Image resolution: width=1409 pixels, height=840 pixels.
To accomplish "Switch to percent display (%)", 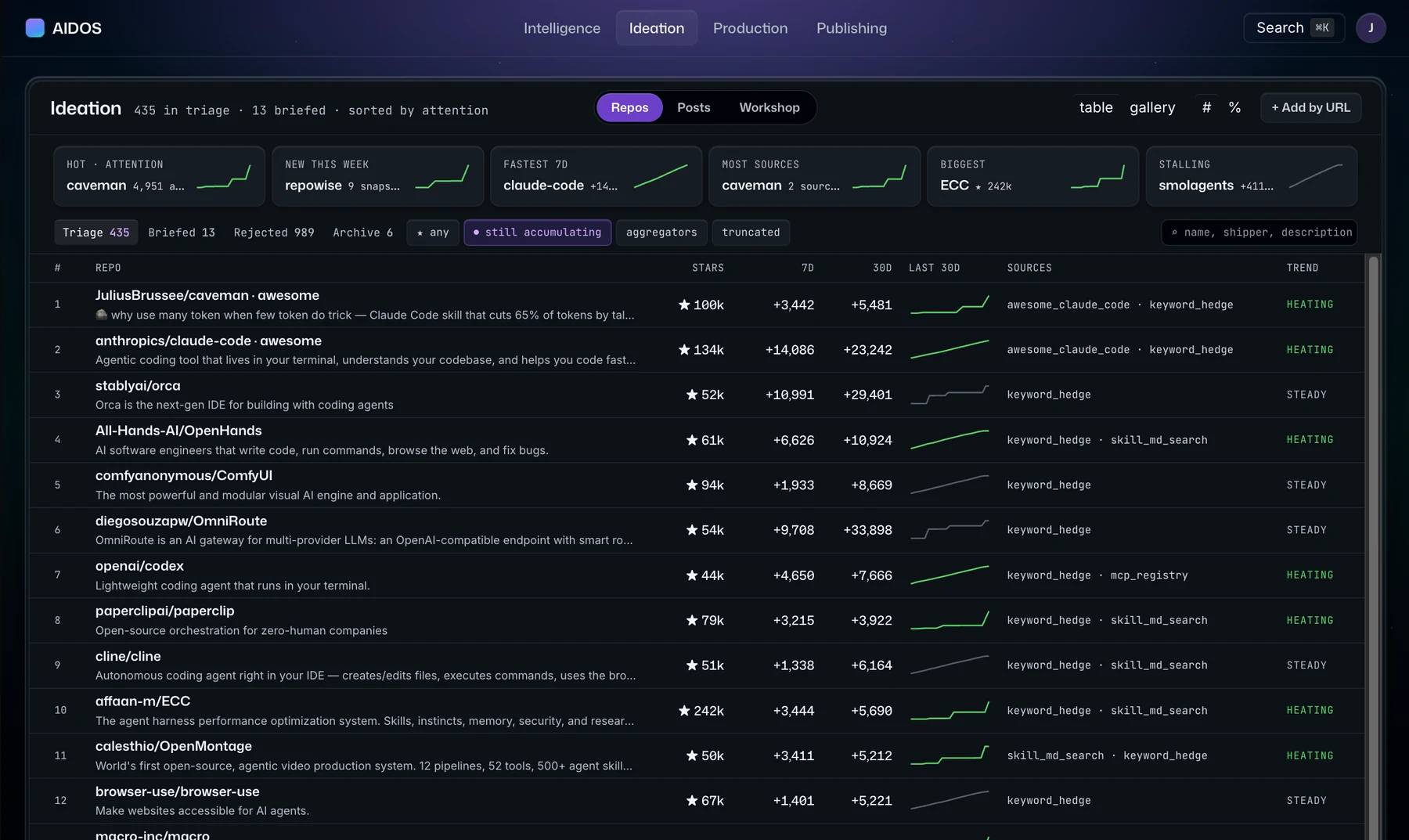I will (x=1234, y=107).
